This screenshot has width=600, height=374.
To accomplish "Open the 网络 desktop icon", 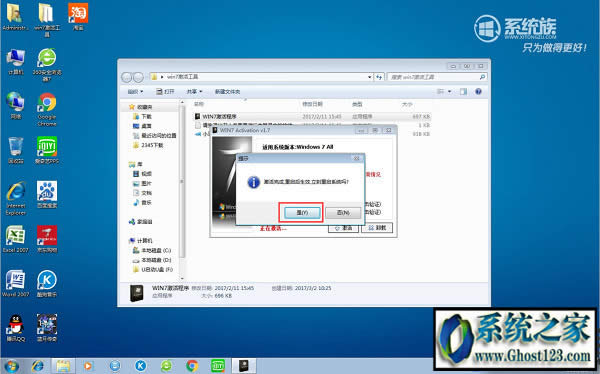I will click(x=15, y=106).
